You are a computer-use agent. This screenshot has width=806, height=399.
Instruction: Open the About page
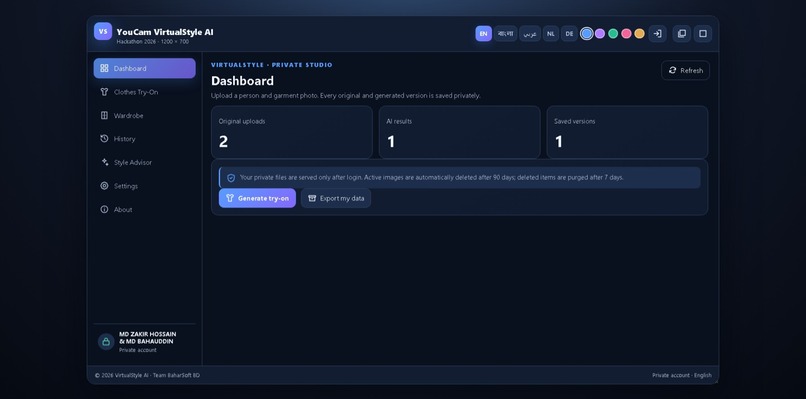coord(144,209)
